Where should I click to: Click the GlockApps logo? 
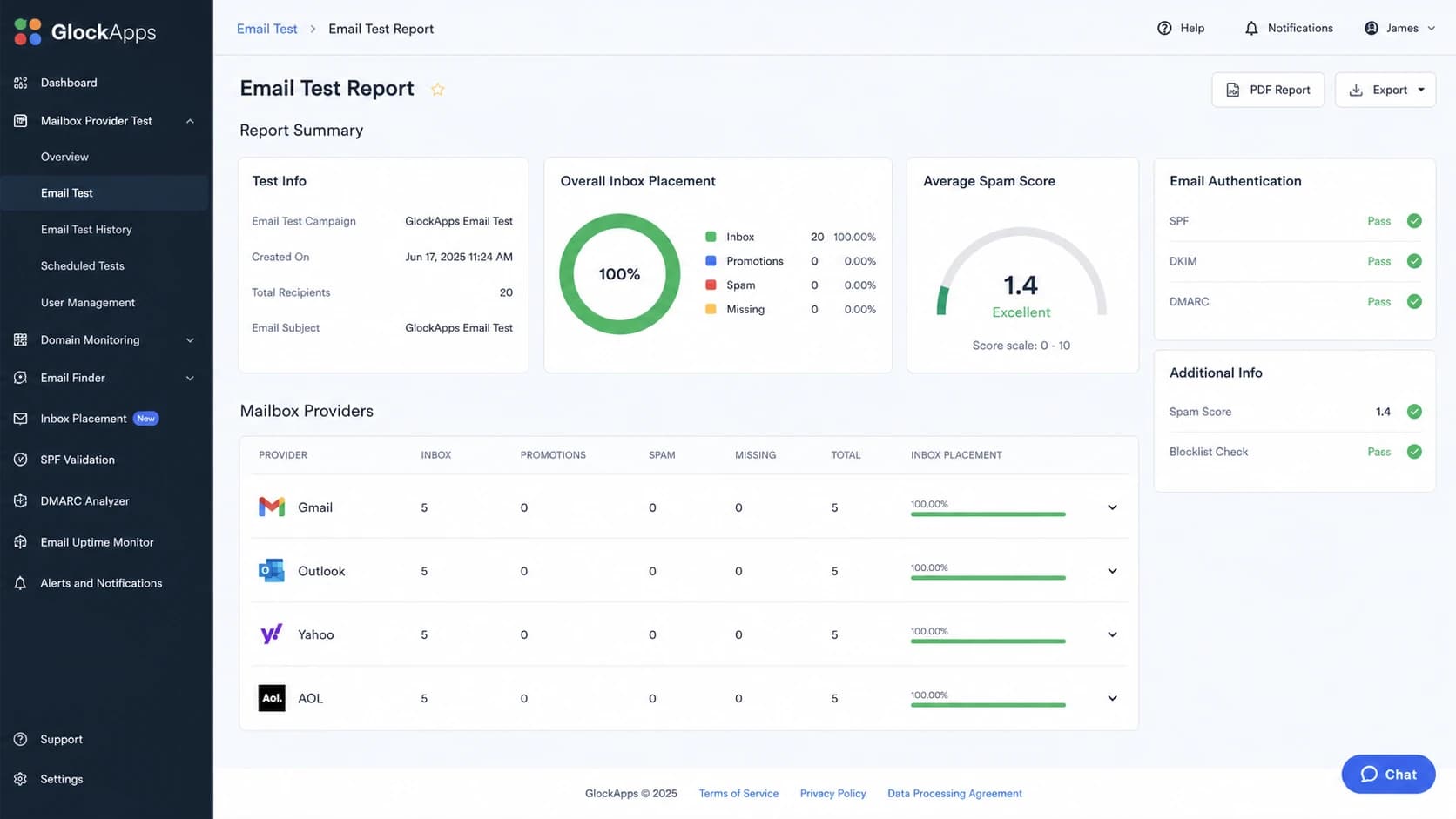coord(85,32)
